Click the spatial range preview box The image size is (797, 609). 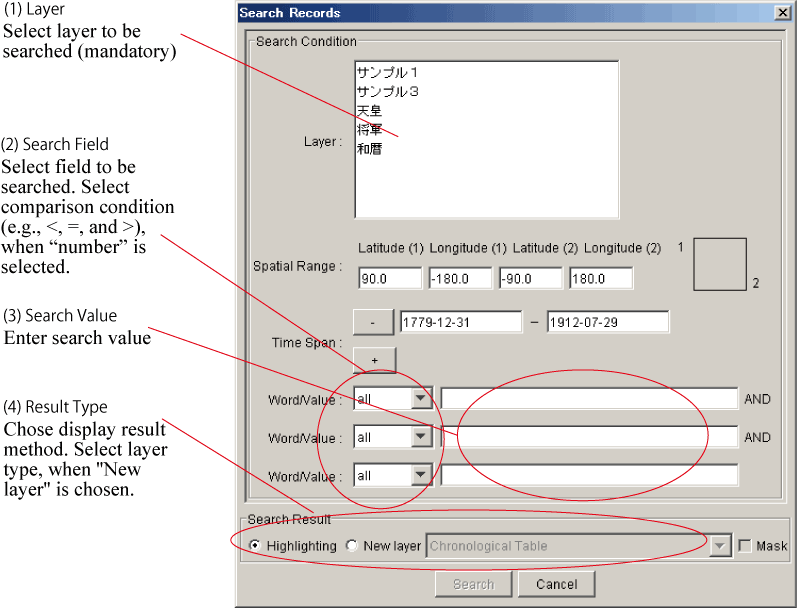pos(720,264)
